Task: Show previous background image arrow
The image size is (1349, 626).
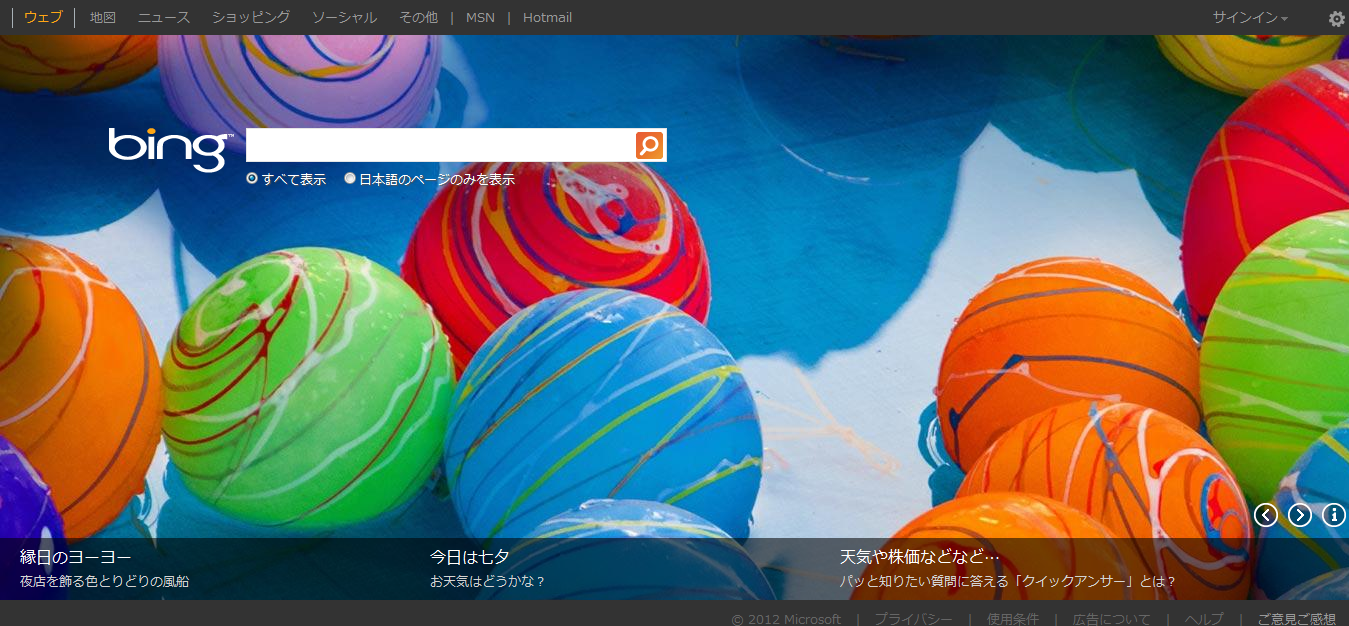Action: pos(1266,515)
